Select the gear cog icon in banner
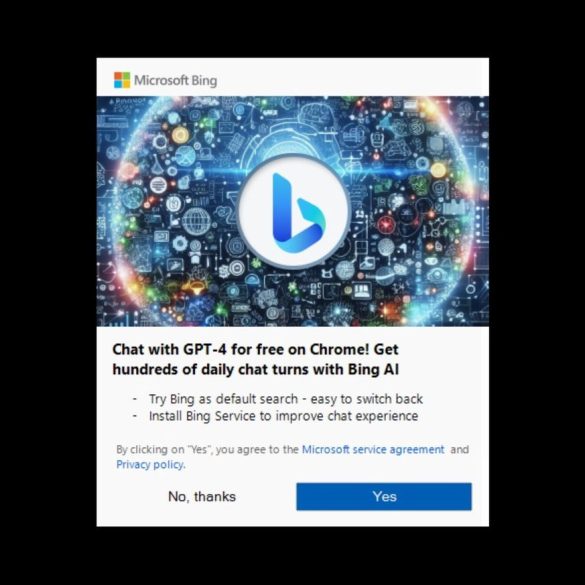Screen dimensions: 585x585 click(180, 244)
